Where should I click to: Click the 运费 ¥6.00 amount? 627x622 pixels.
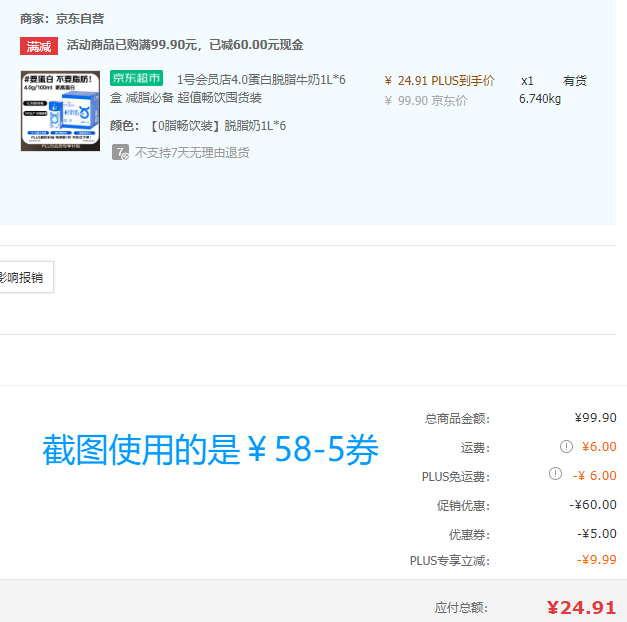point(599,446)
